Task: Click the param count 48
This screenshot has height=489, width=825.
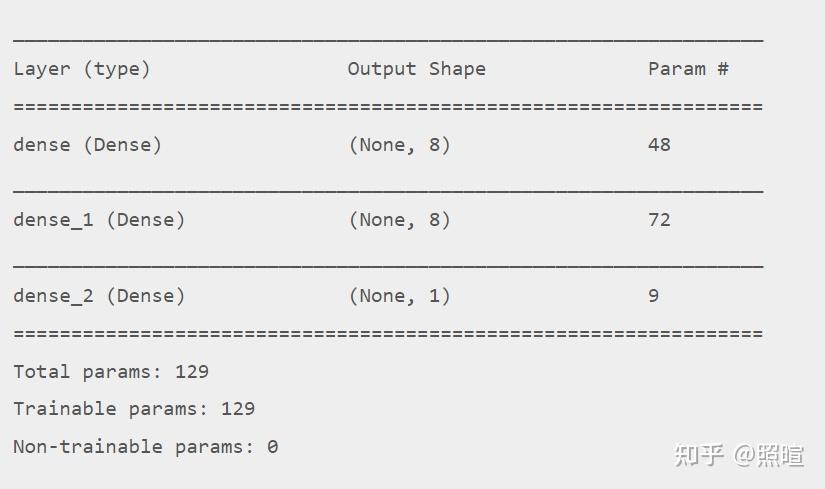Action: click(x=659, y=145)
